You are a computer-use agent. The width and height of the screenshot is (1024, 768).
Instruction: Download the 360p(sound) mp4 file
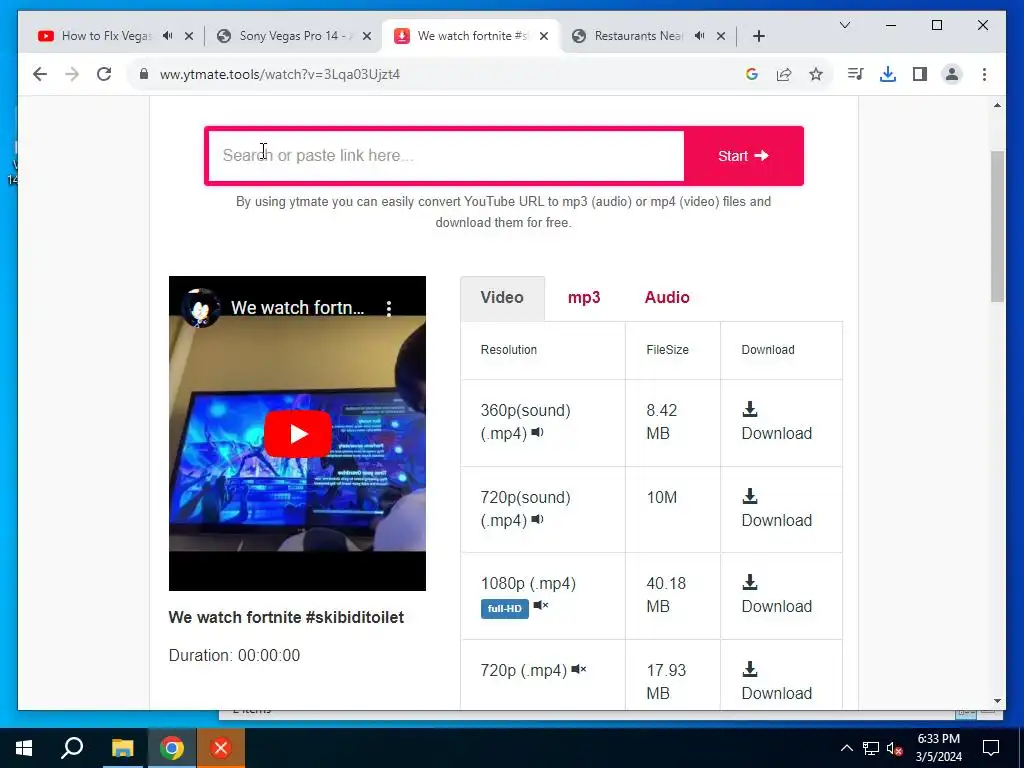coord(776,422)
